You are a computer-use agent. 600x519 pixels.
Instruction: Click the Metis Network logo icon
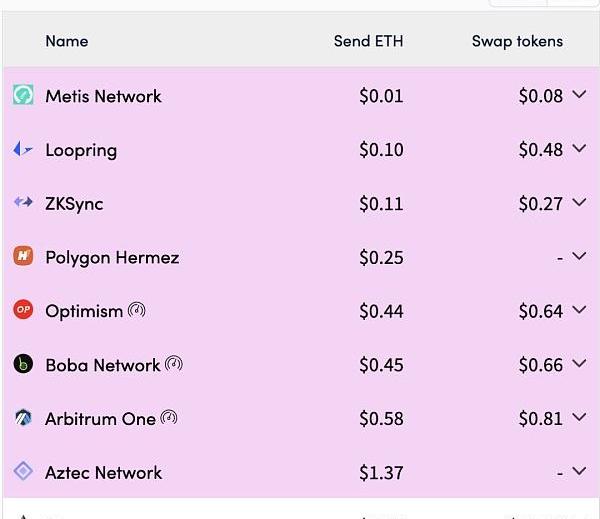click(23, 95)
